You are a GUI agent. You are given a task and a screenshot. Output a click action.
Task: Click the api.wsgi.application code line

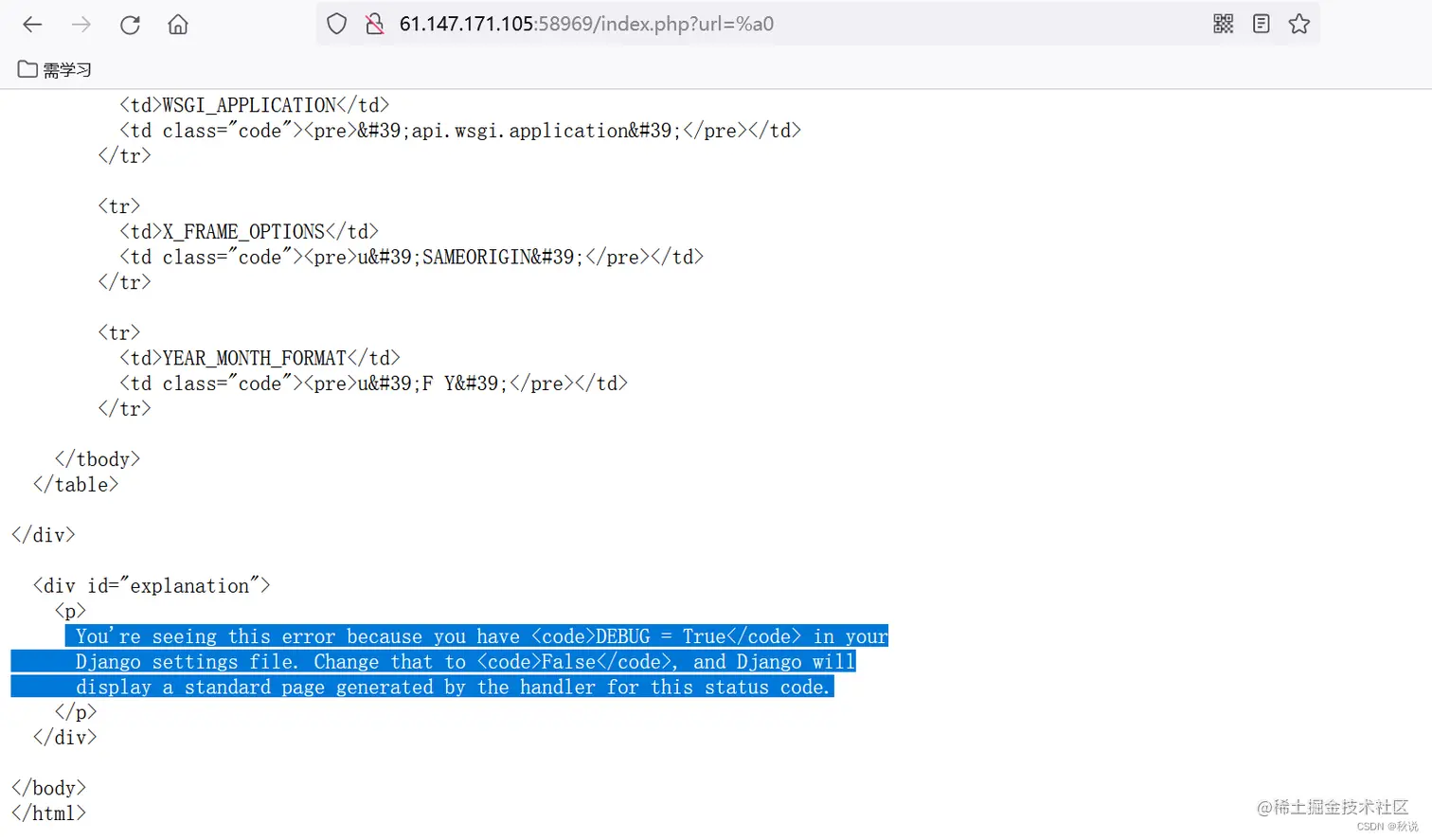[460, 131]
